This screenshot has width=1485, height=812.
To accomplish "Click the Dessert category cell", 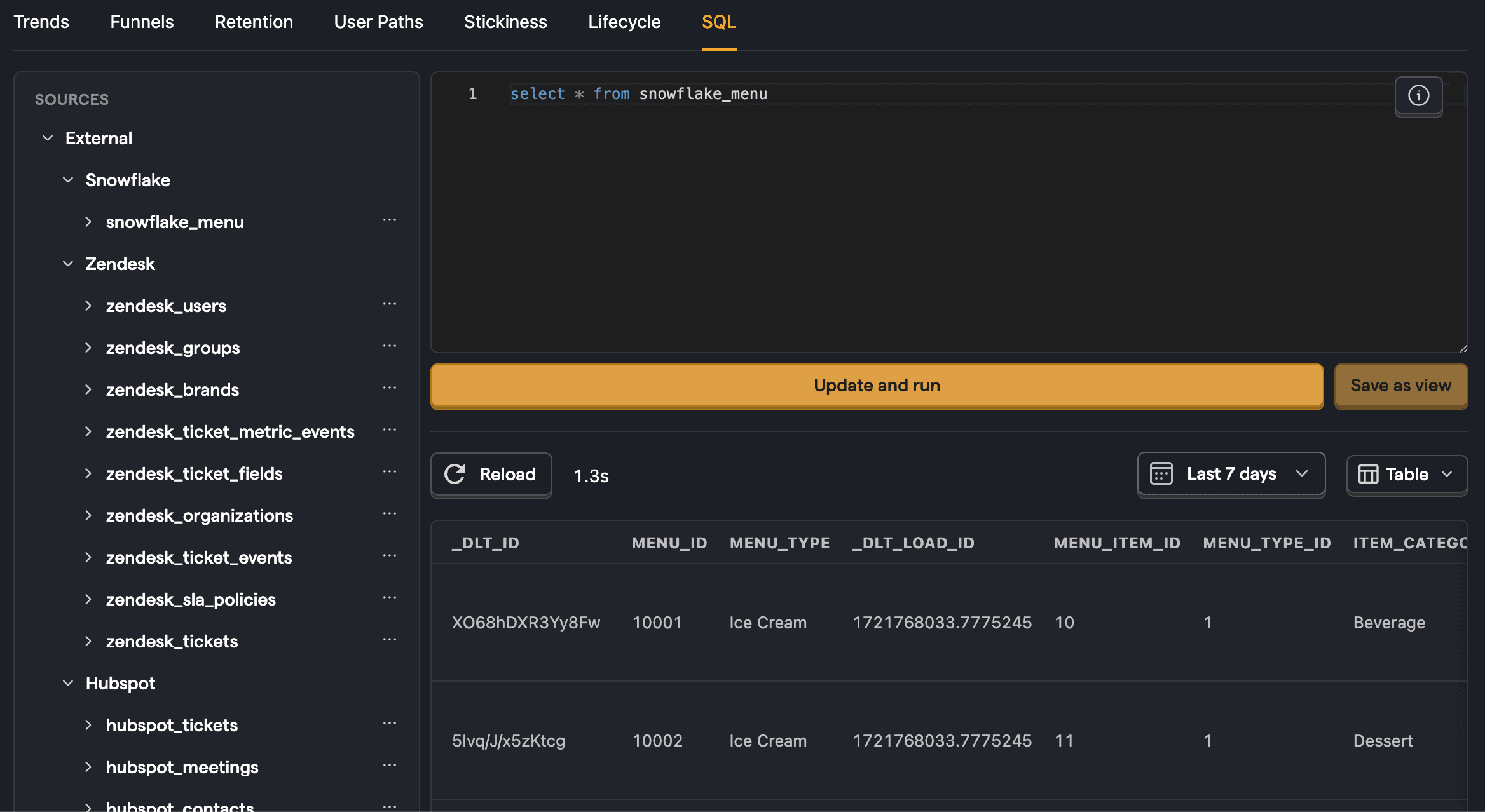I will click(x=1383, y=741).
